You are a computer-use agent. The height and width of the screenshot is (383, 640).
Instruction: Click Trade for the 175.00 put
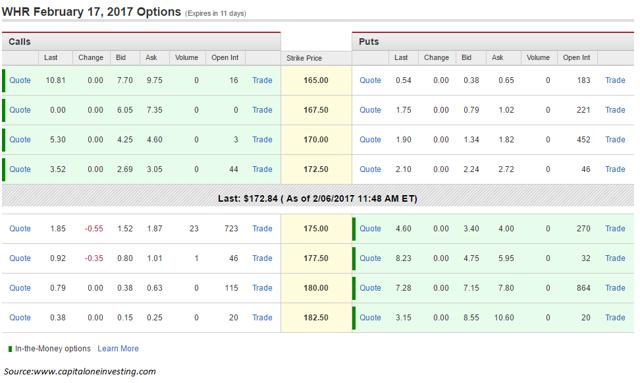click(x=615, y=229)
